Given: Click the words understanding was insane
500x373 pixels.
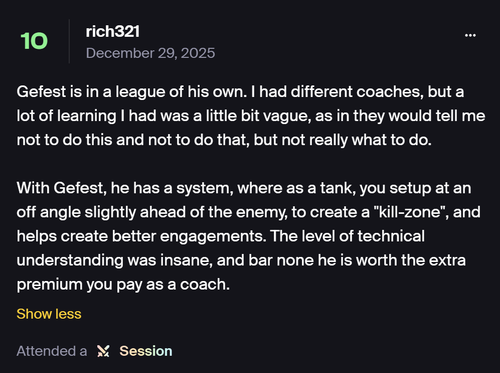Looking at the screenshot, I should pyautogui.click(x=114, y=261).
